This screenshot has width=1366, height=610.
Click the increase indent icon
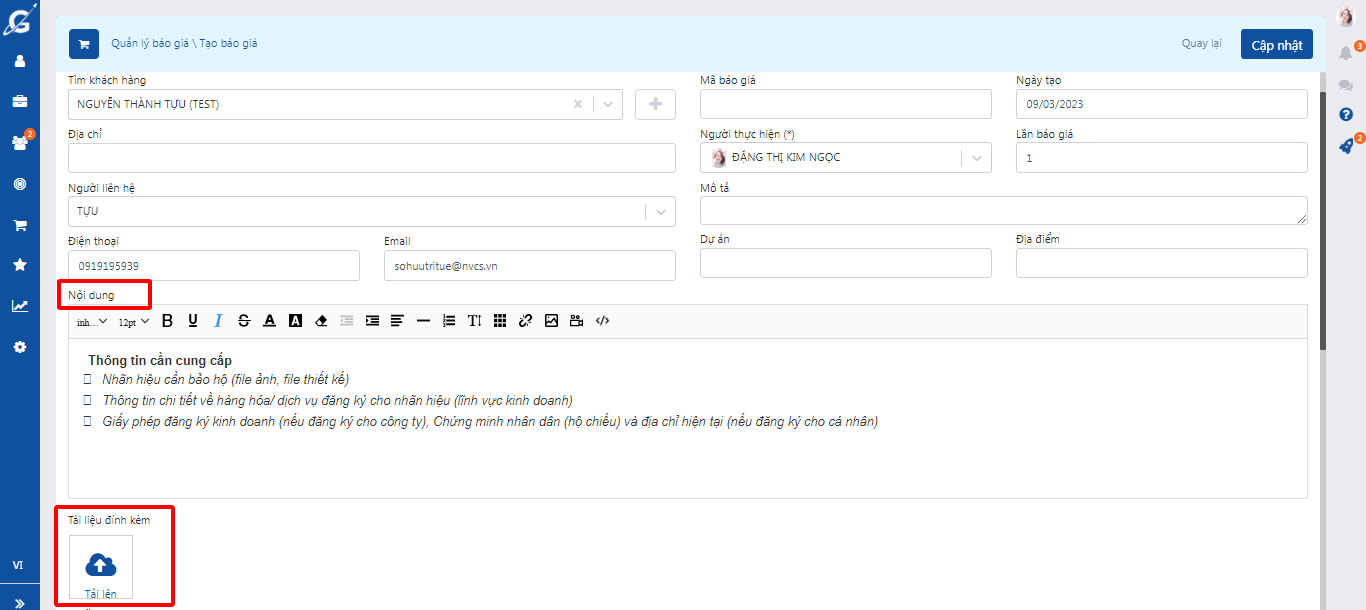pos(372,321)
